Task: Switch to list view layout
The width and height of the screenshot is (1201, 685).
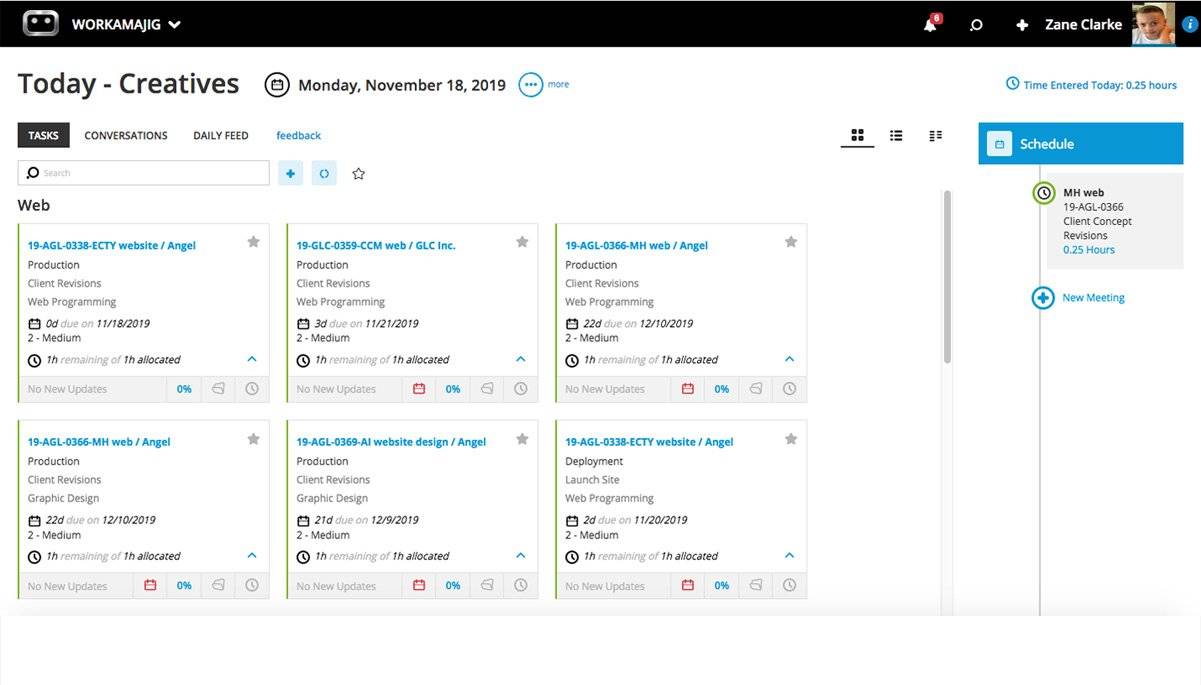Action: [x=896, y=134]
